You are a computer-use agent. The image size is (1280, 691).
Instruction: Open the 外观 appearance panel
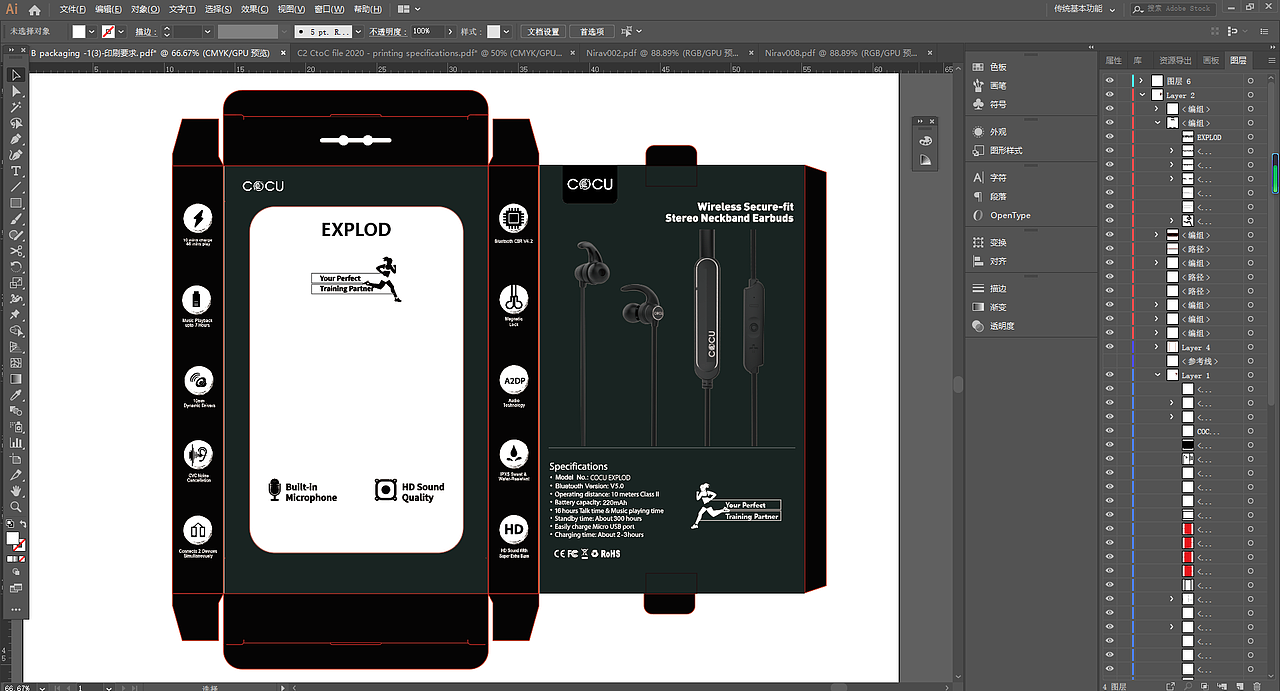[x=992, y=132]
